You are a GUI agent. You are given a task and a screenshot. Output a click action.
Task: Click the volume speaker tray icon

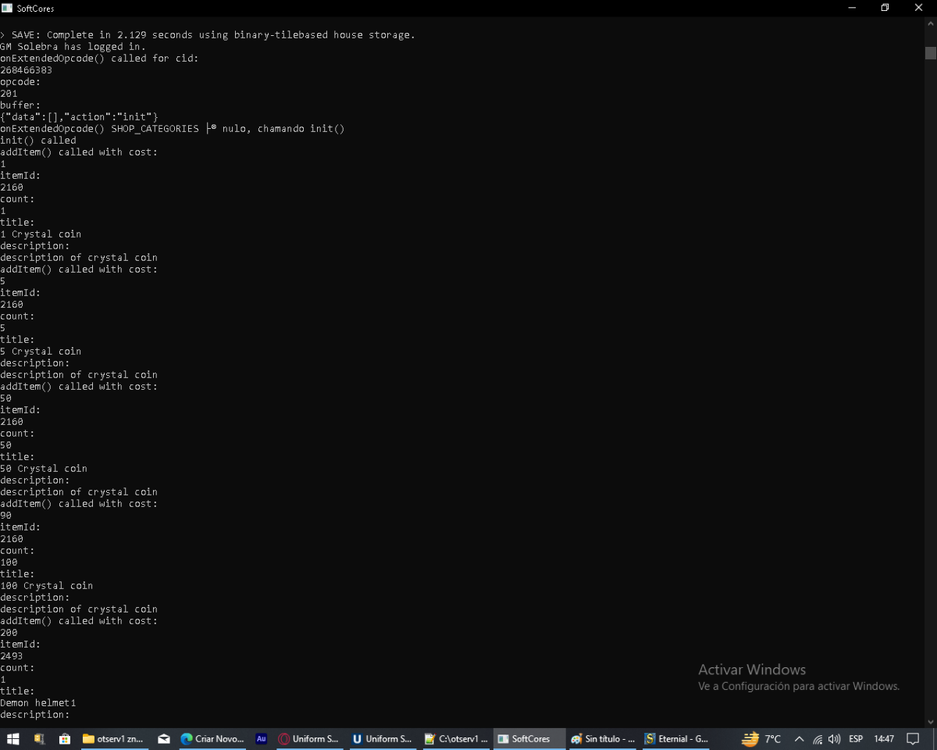[x=834, y=739]
